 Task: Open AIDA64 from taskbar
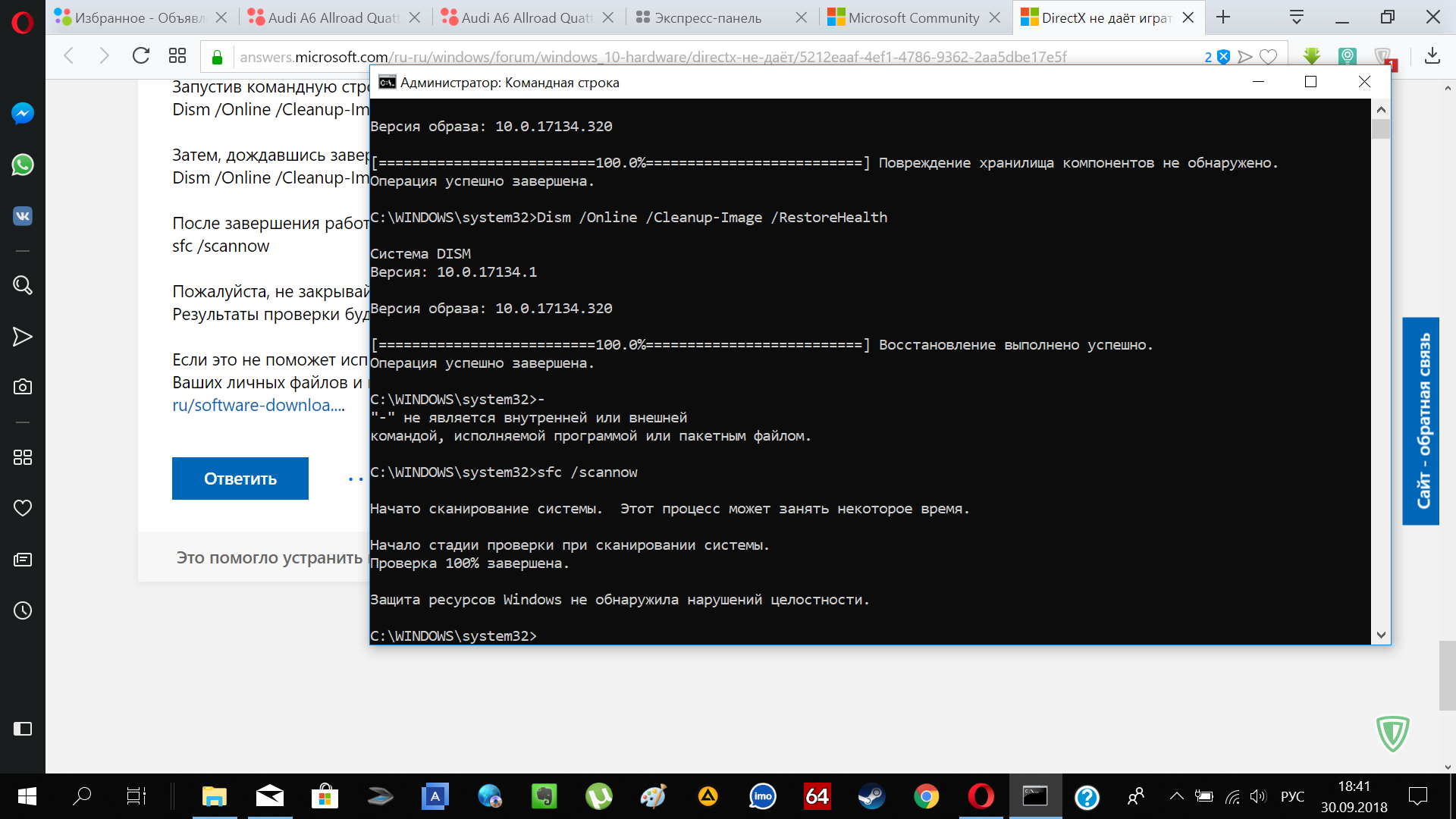pos(817,796)
